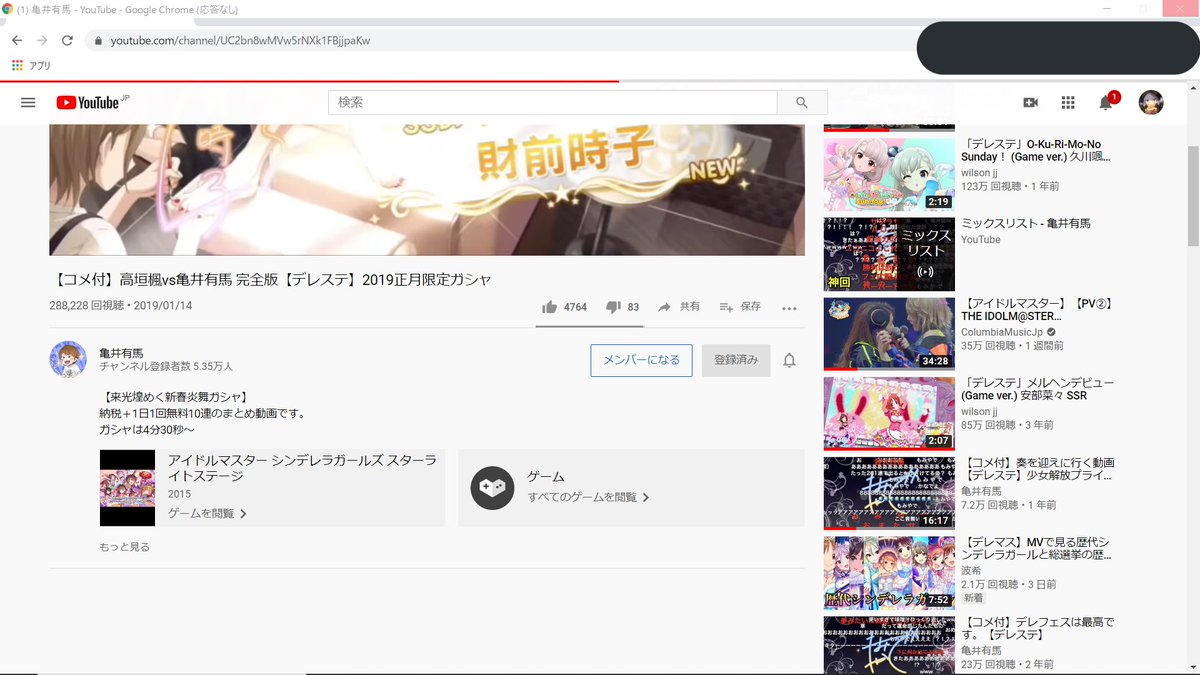Image resolution: width=1200 pixels, height=675 pixels.
Task: Reload the page in Chrome
Action: click(x=67, y=40)
